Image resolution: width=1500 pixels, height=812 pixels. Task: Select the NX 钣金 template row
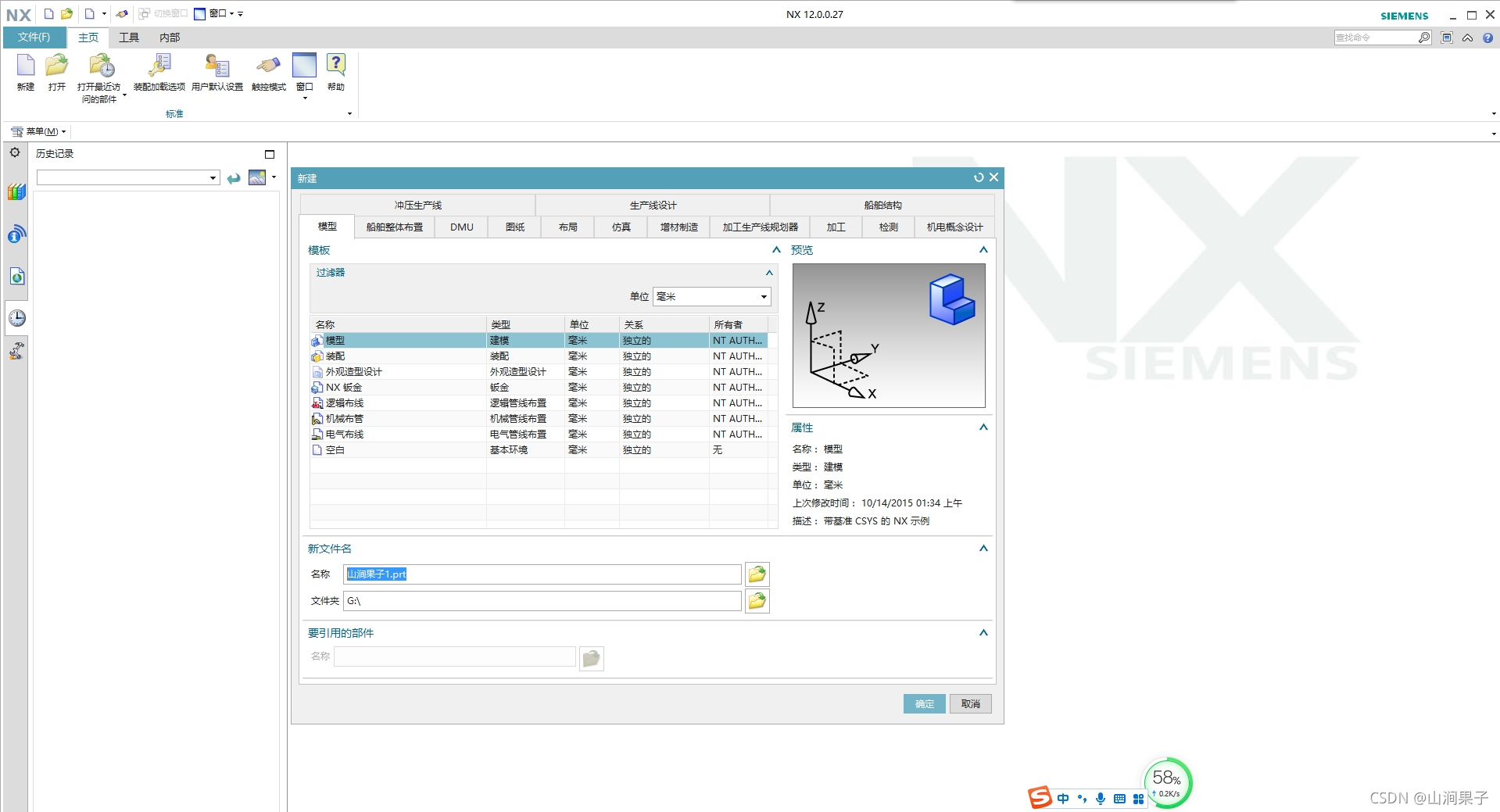(x=539, y=388)
